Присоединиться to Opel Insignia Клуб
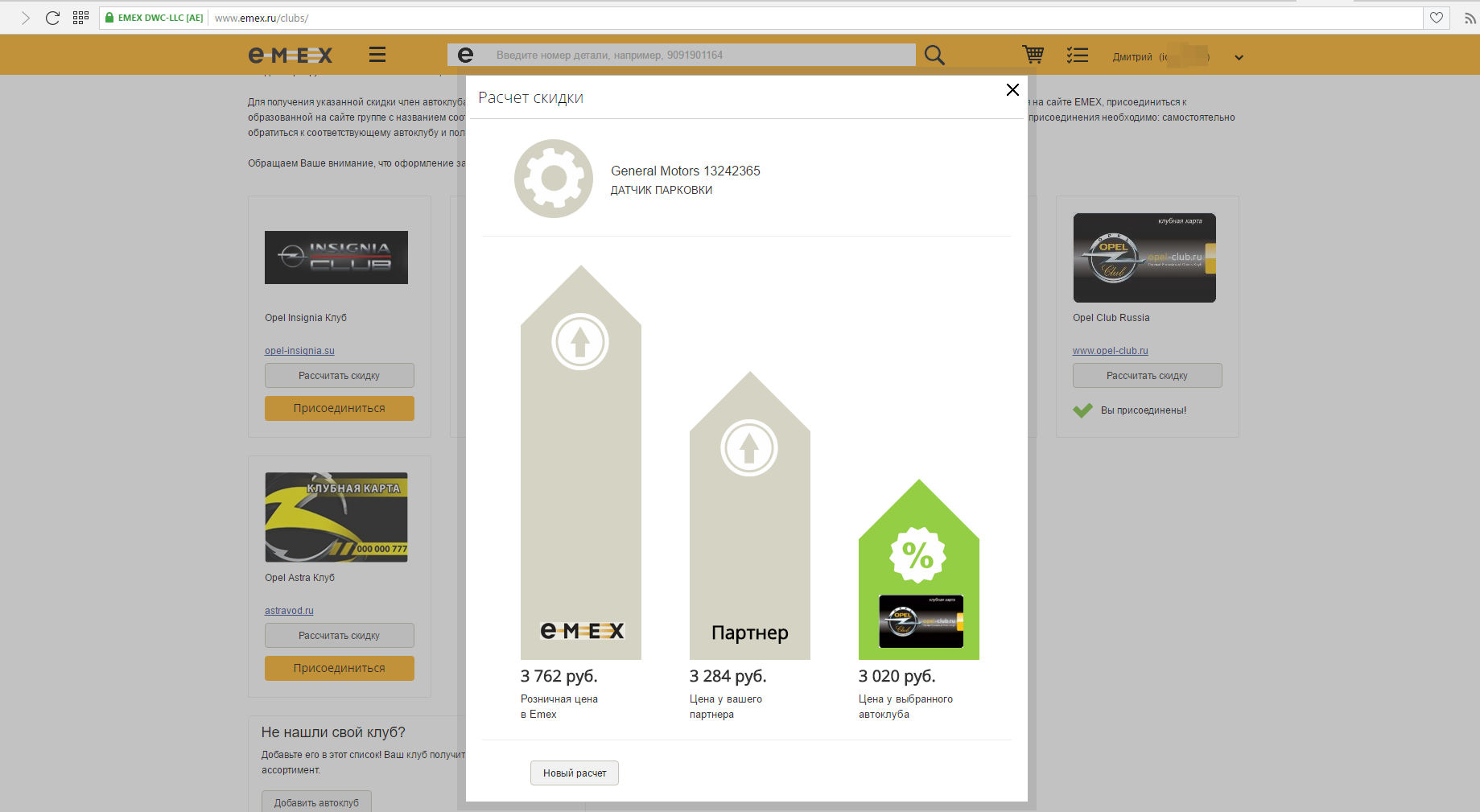The height and width of the screenshot is (812, 1480). [340, 408]
